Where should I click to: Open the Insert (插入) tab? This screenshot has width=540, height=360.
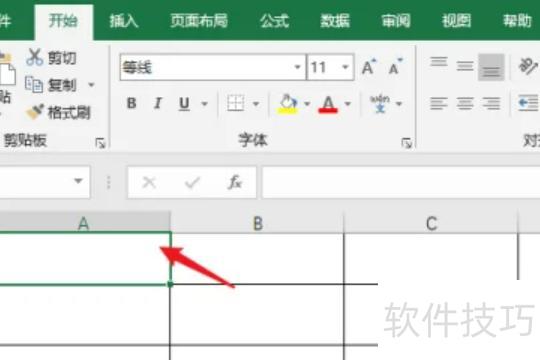click(x=124, y=21)
